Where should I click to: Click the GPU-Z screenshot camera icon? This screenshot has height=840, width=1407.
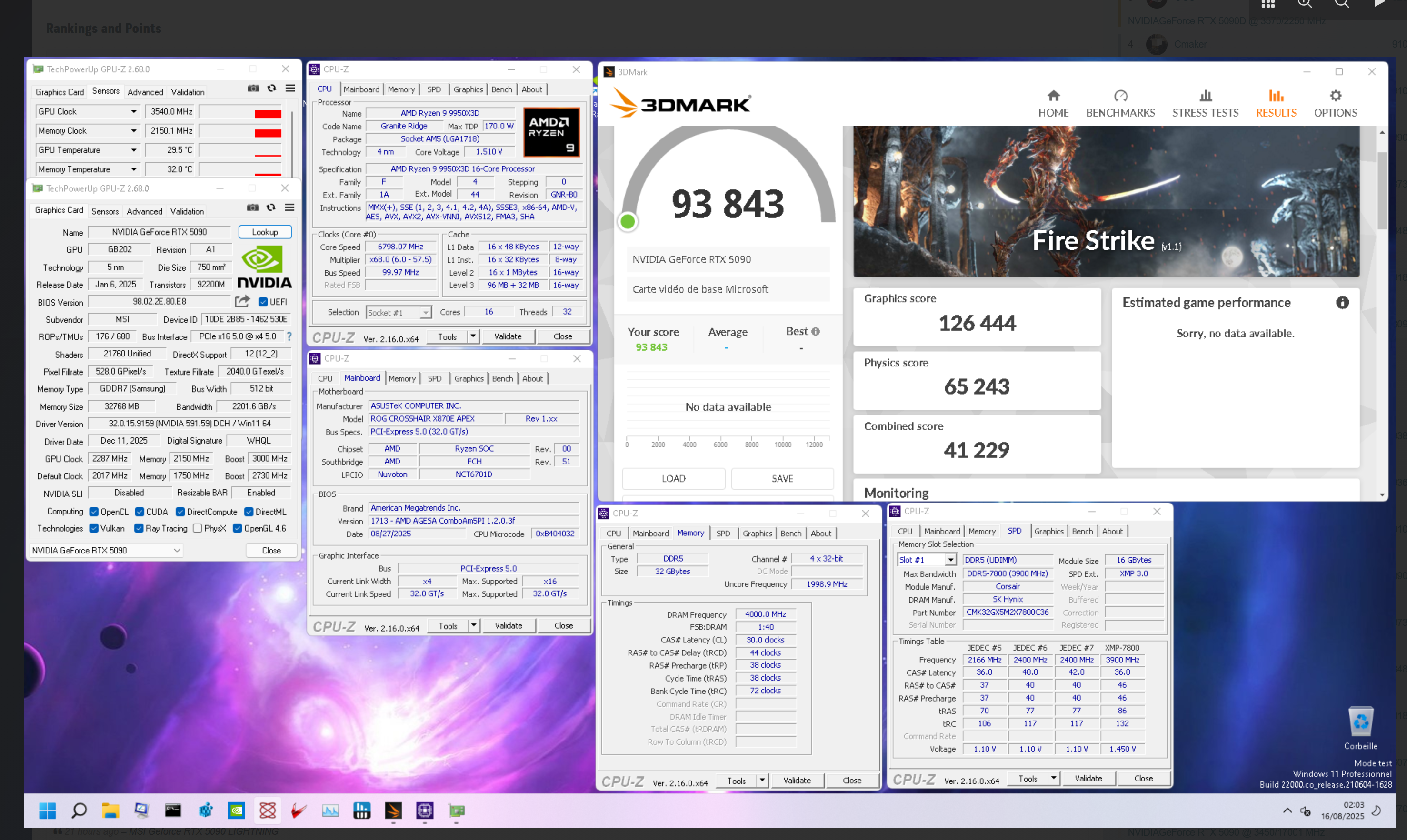tap(252, 207)
